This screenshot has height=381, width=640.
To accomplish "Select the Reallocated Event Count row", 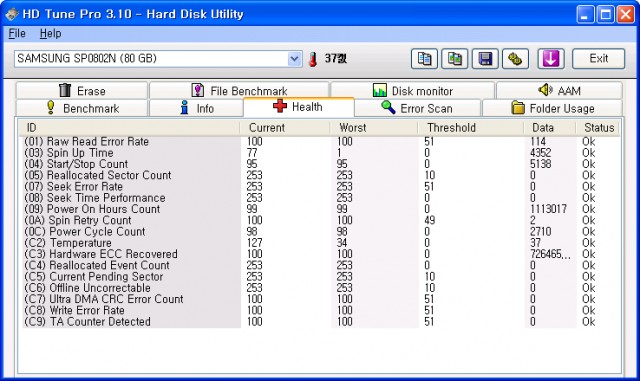I will tap(320, 265).
